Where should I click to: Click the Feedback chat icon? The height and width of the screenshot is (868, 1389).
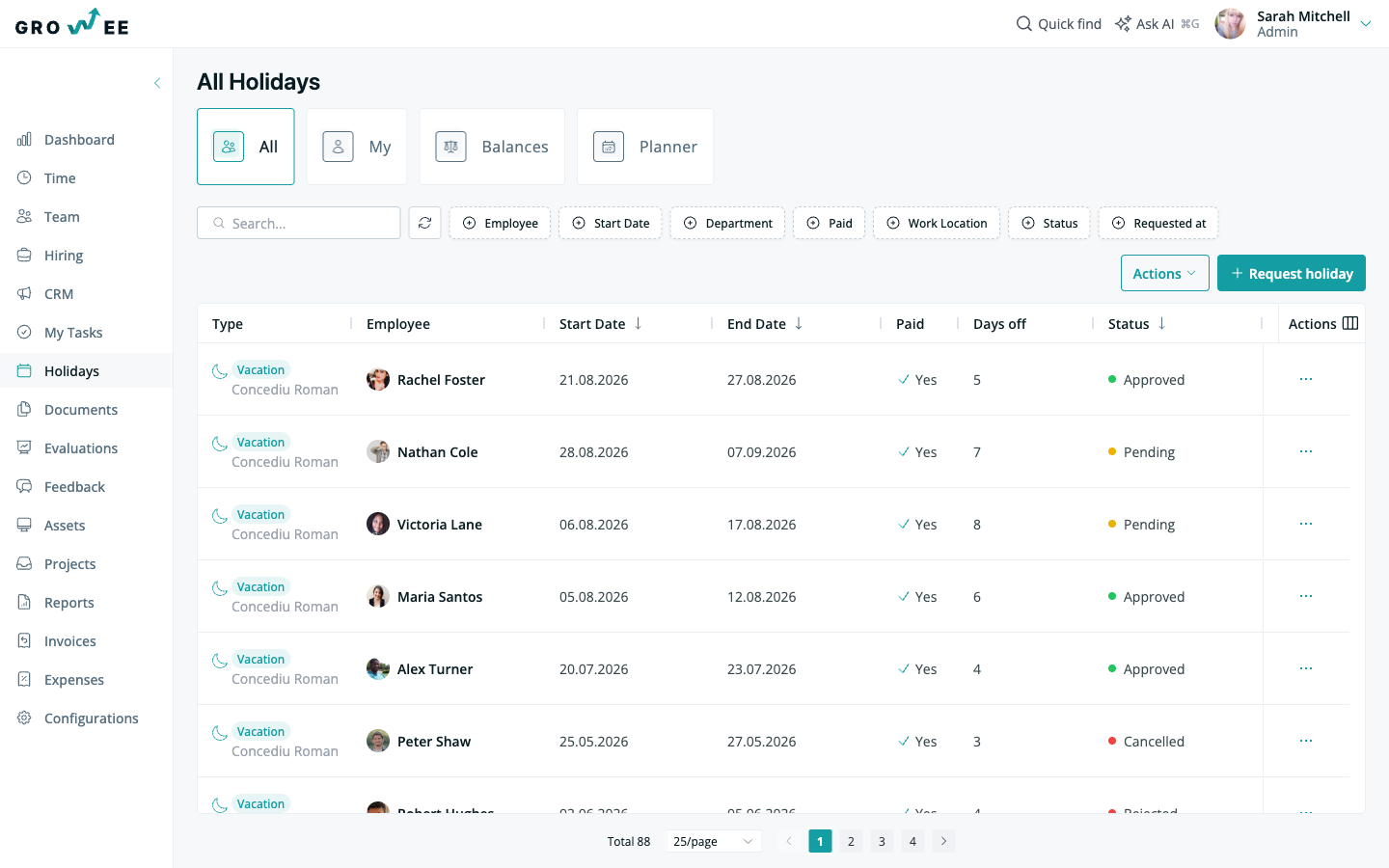pyautogui.click(x=24, y=487)
